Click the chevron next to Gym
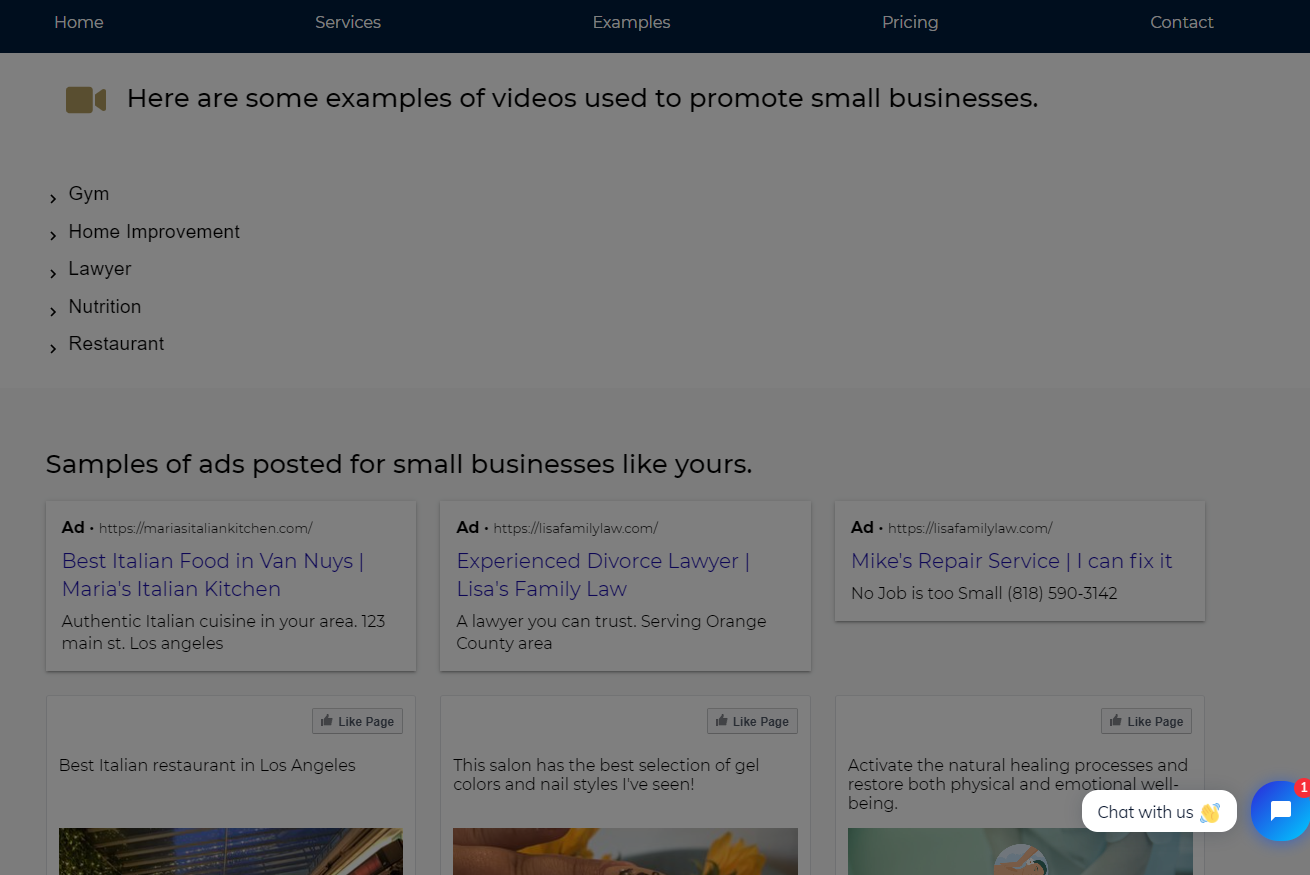Screen dimensions: 1310x875 [53, 199]
